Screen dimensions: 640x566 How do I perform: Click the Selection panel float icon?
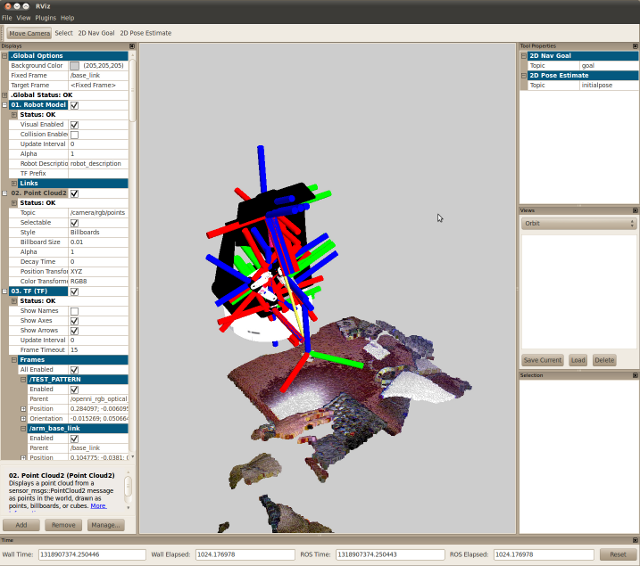point(633,375)
